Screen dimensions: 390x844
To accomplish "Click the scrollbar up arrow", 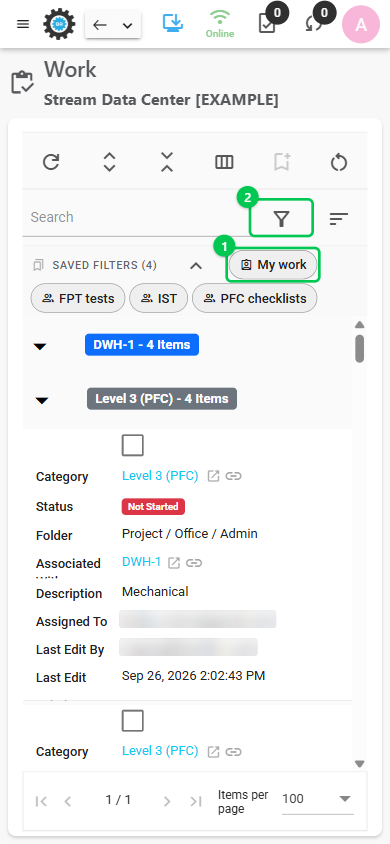I will [360, 325].
